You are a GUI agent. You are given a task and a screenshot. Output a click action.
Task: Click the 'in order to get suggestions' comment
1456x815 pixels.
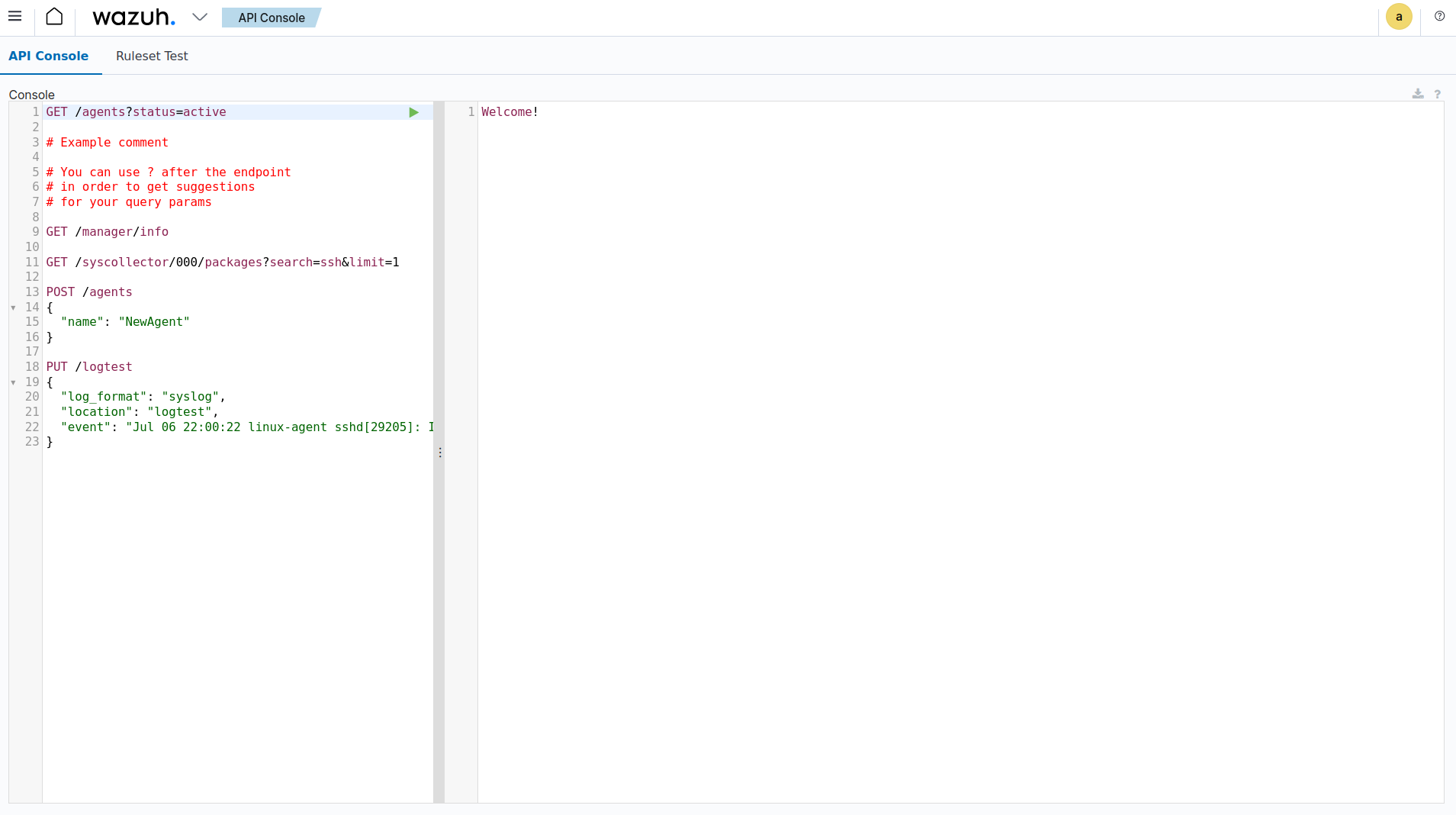click(151, 187)
